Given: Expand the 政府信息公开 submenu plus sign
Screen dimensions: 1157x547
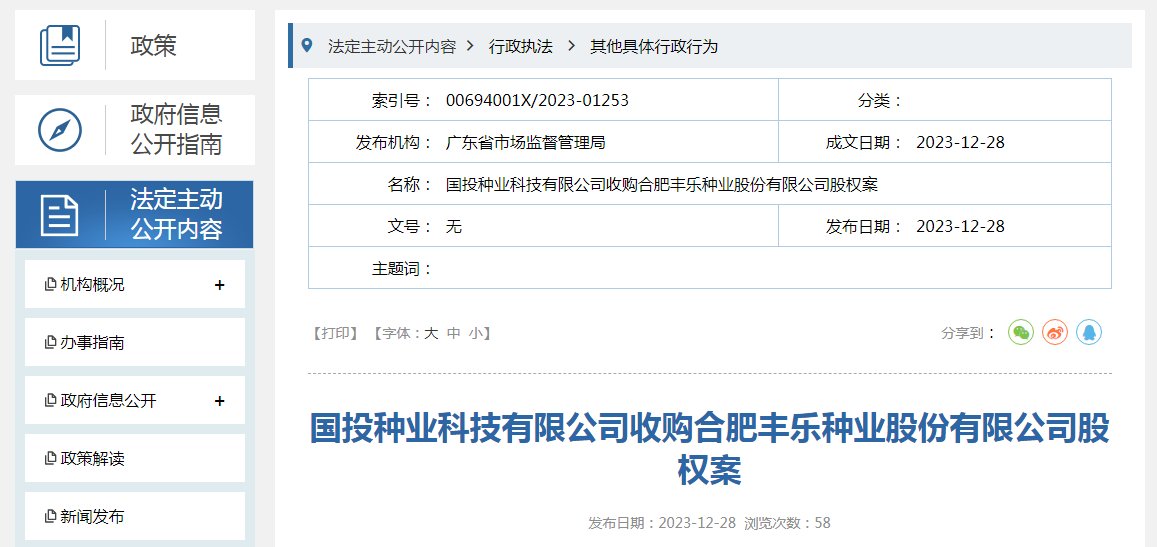Looking at the screenshot, I should (x=219, y=401).
